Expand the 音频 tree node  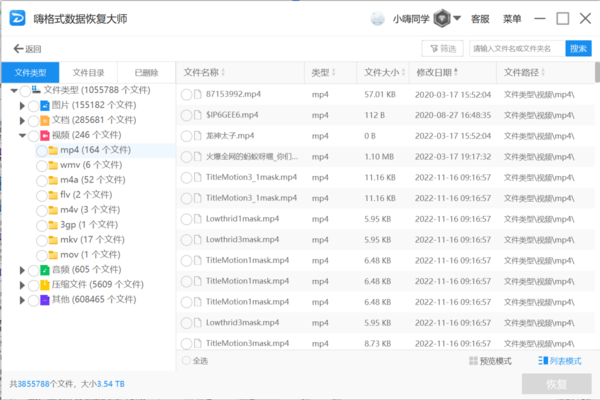point(23,270)
